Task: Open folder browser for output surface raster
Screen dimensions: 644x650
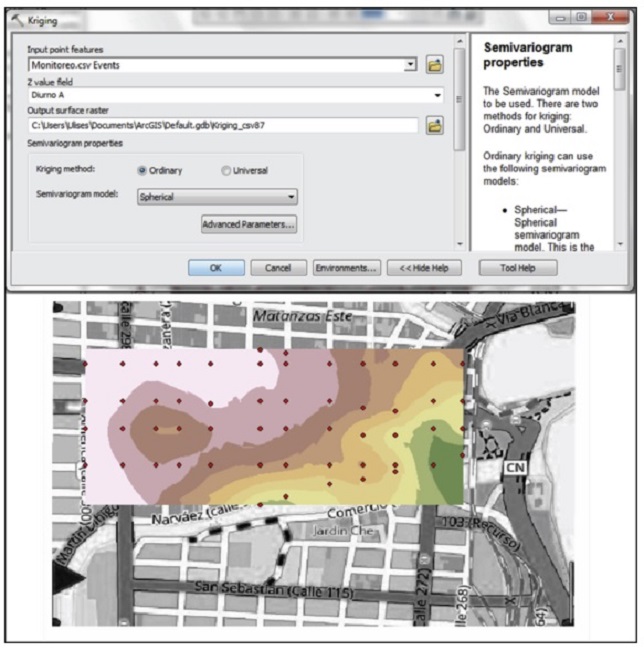Action: pyautogui.click(x=435, y=126)
